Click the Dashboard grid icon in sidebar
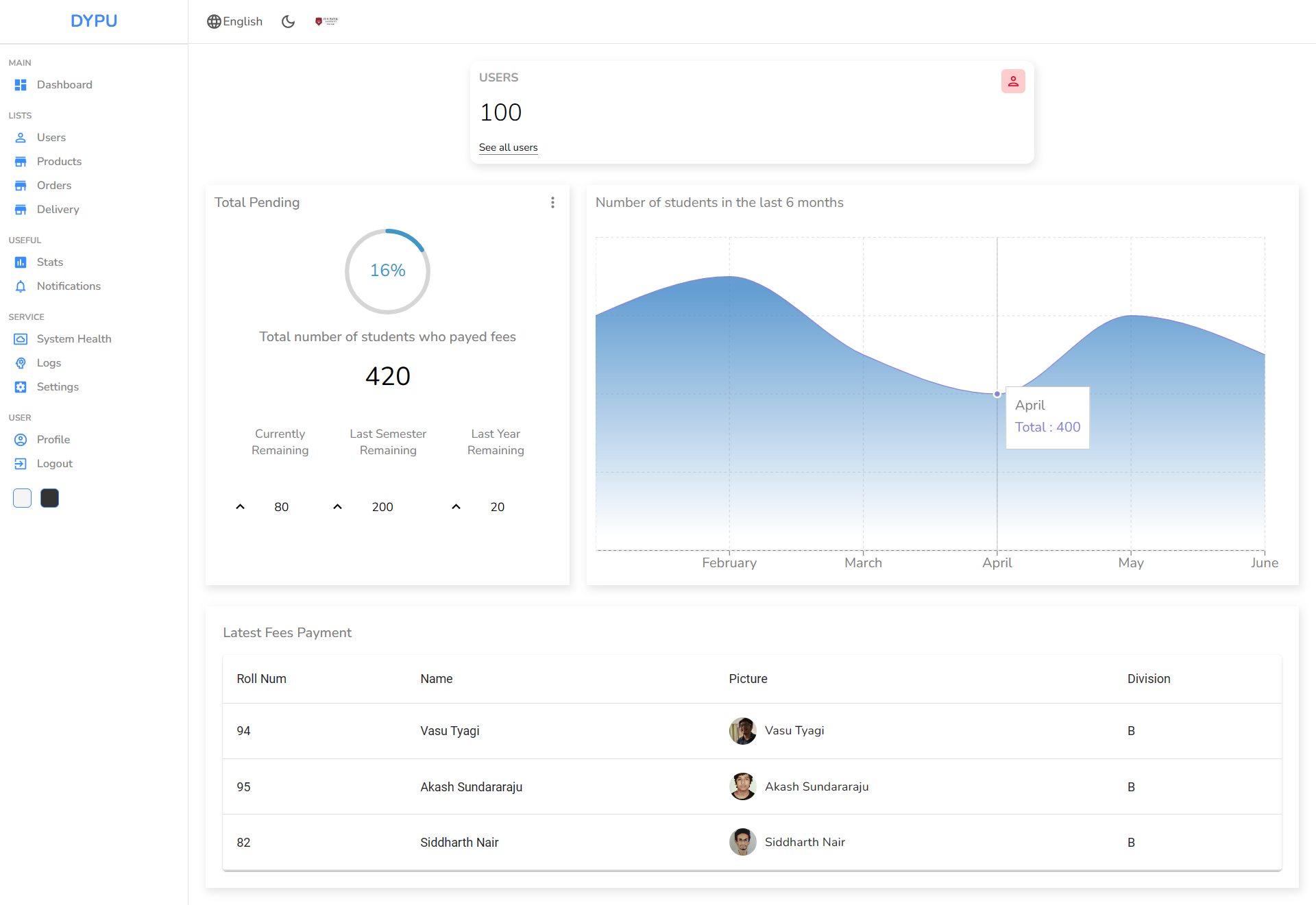The height and width of the screenshot is (905, 1316). click(21, 85)
